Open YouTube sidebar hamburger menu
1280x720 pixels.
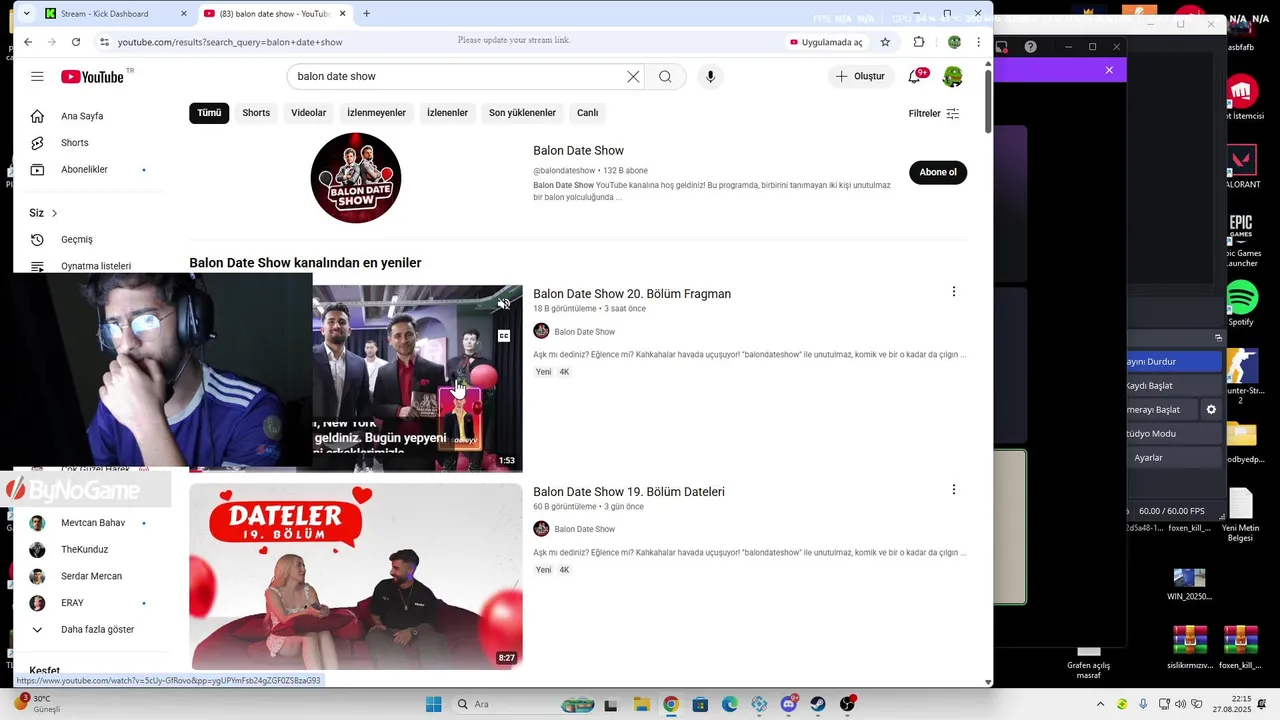37,77
